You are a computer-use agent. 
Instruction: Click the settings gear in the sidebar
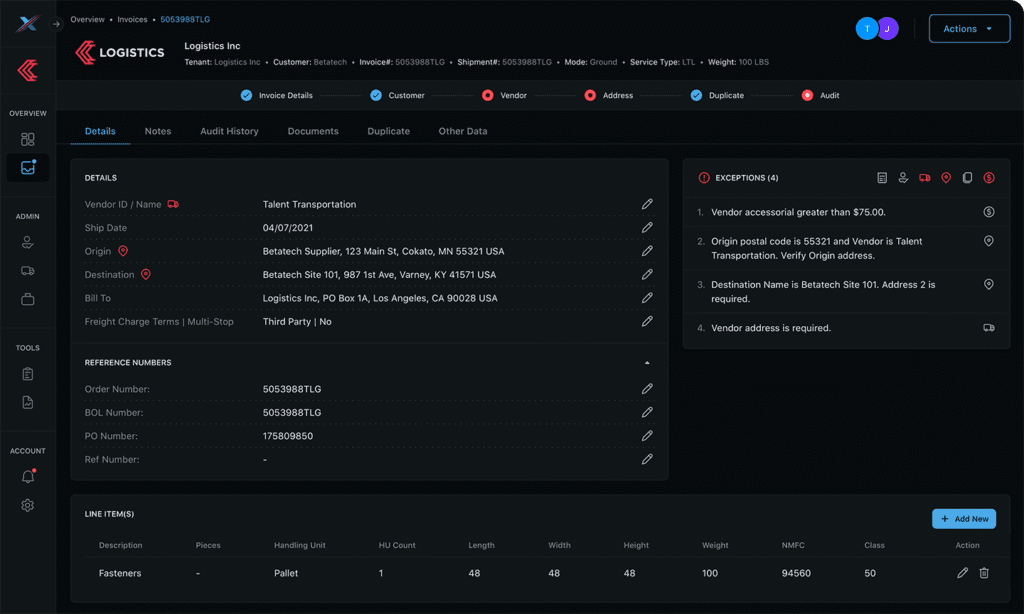28,506
